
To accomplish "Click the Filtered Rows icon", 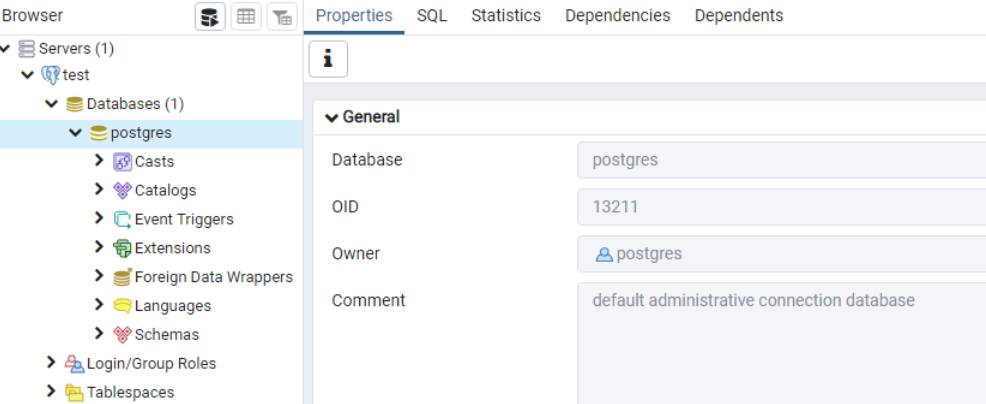I will click(283, 17).
